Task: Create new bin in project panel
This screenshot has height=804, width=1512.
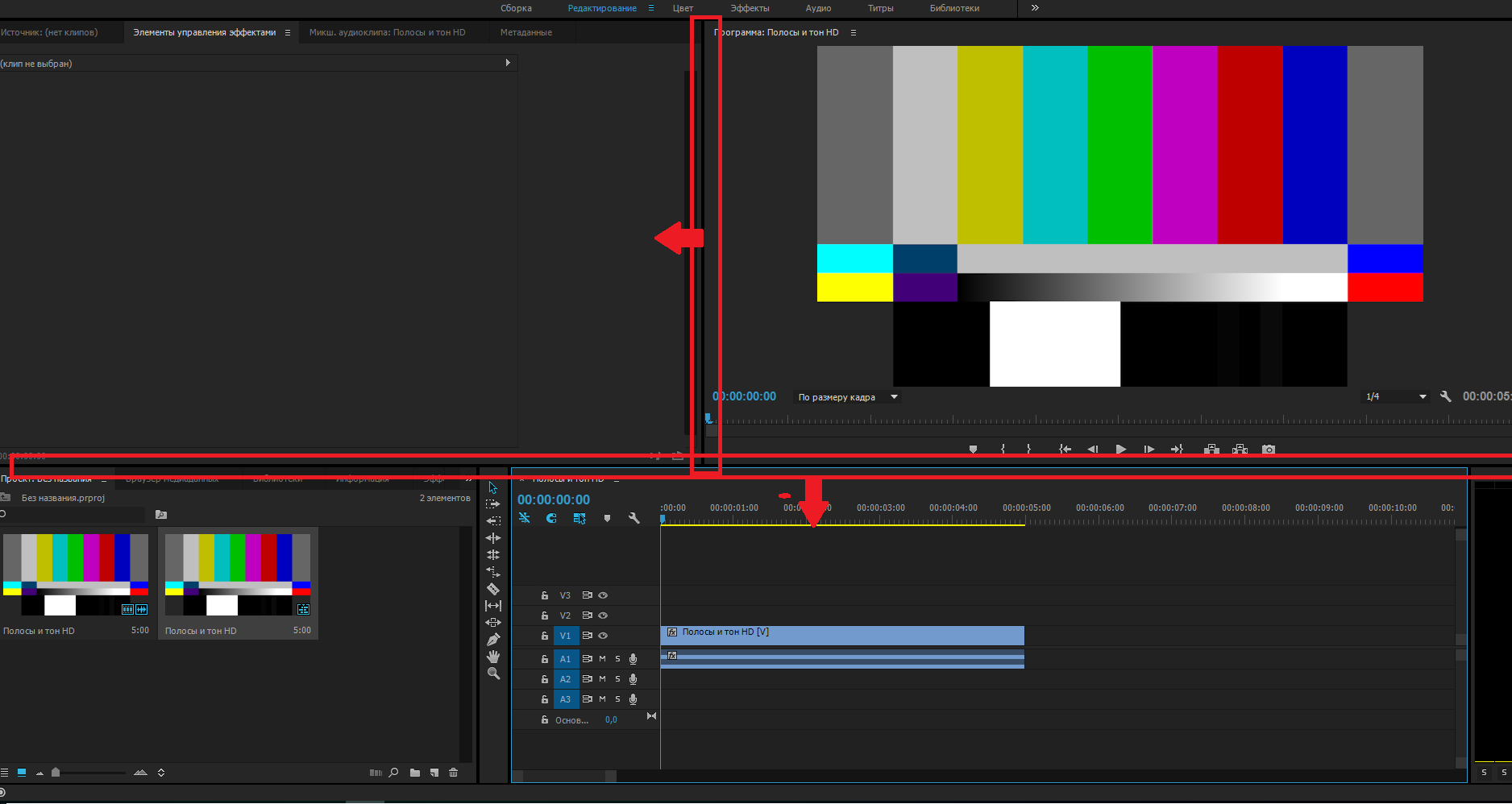Action: click(x=414, y=773)
